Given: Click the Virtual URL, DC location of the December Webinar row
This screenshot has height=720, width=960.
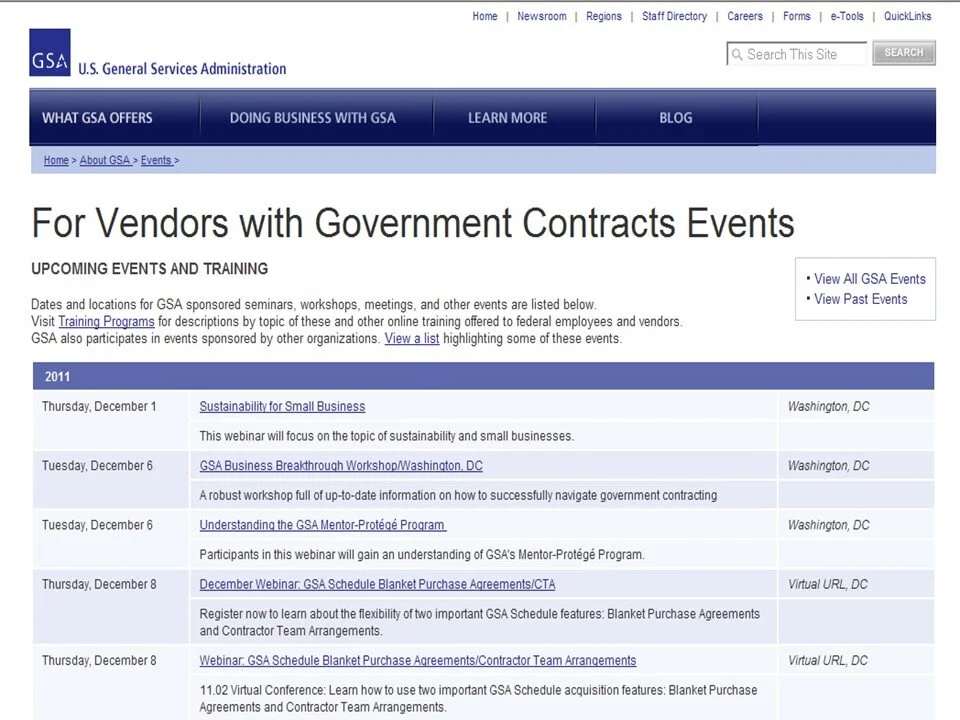Looking at the screenshot, I should coord(827,585).
